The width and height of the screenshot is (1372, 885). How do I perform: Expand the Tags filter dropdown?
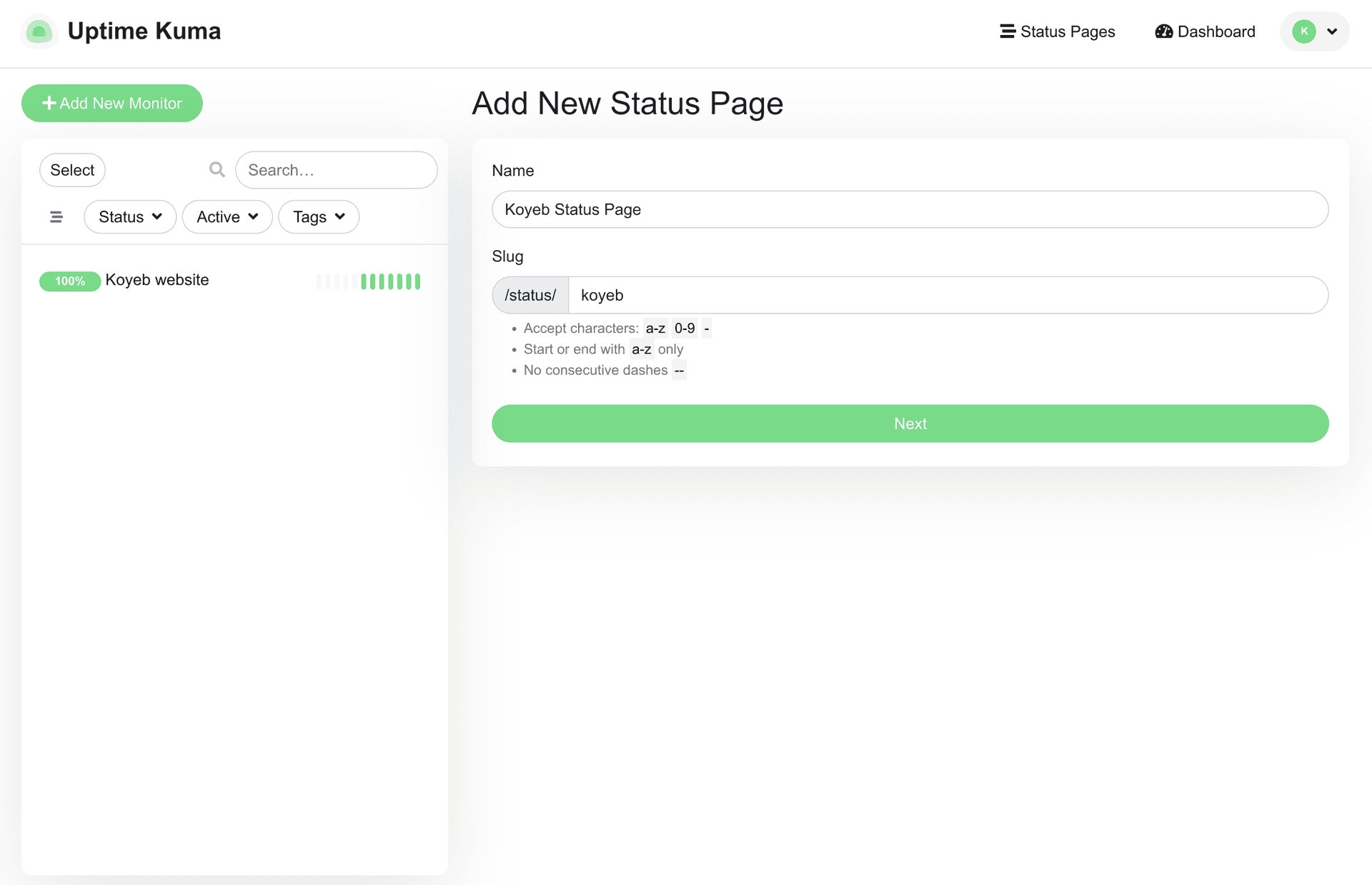319,217
